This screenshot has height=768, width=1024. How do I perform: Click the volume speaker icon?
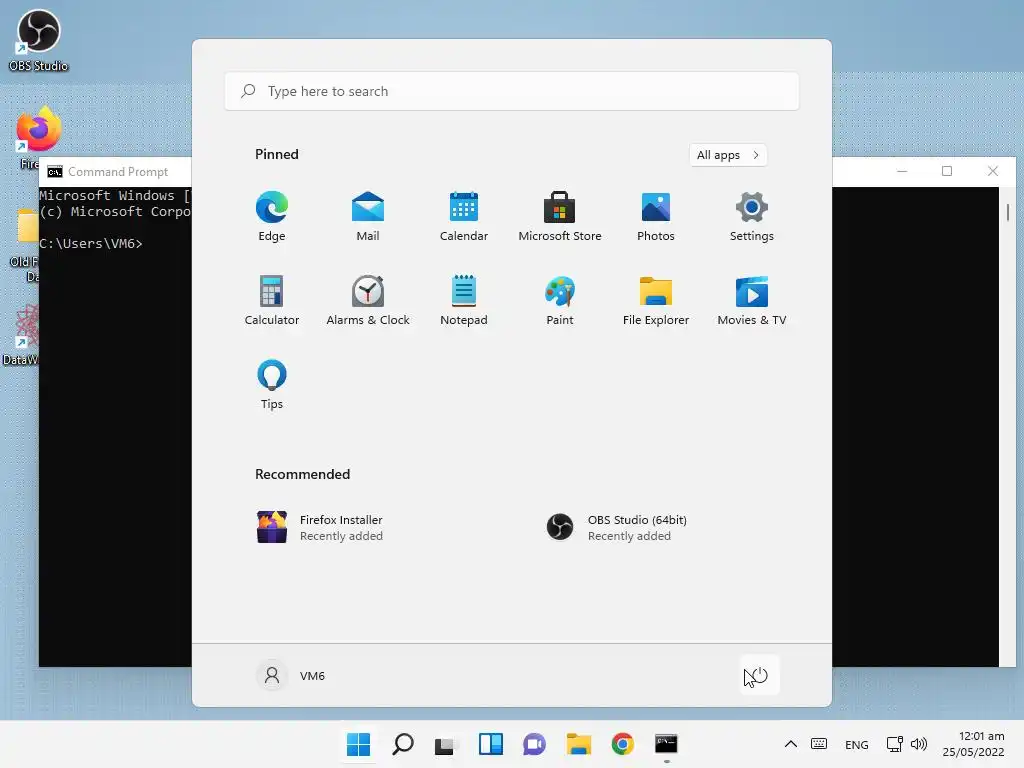tap(919, 744)
